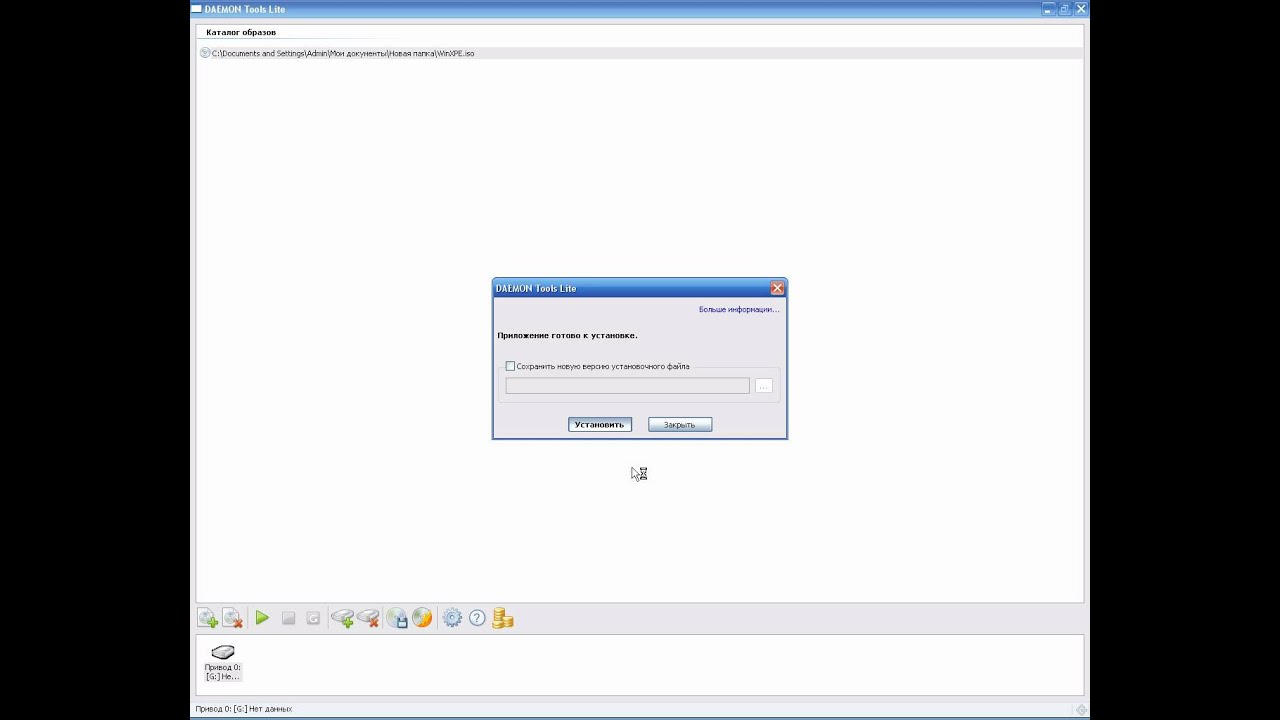The image size is (1280, 720).
Task: Click the 'Закрыть' button
Action: tap(680, 425)
